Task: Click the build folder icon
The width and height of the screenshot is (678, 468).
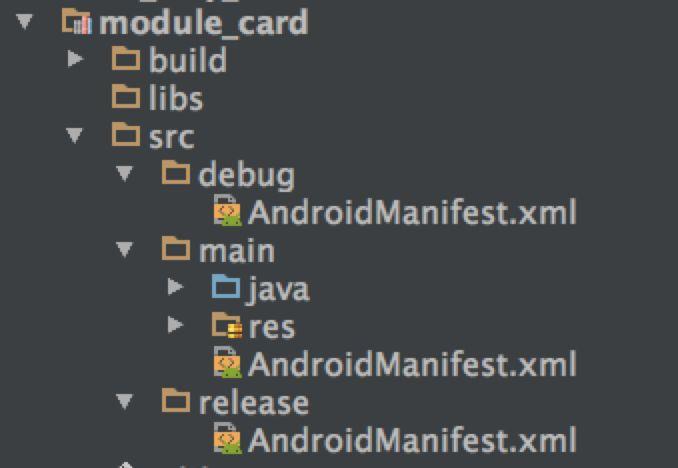Action: 126,58
